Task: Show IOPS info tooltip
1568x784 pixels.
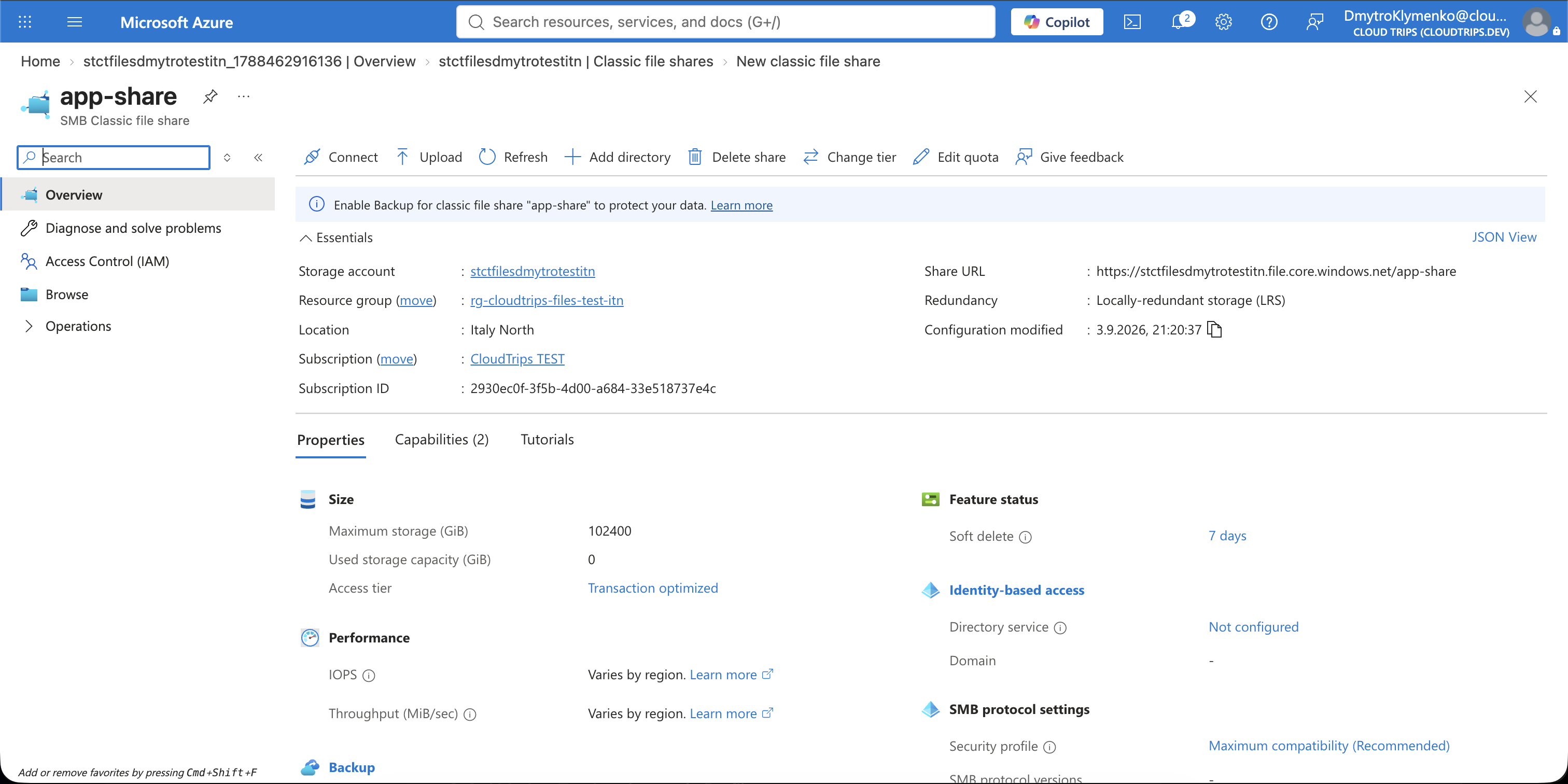Action: [x=369, y=675]
